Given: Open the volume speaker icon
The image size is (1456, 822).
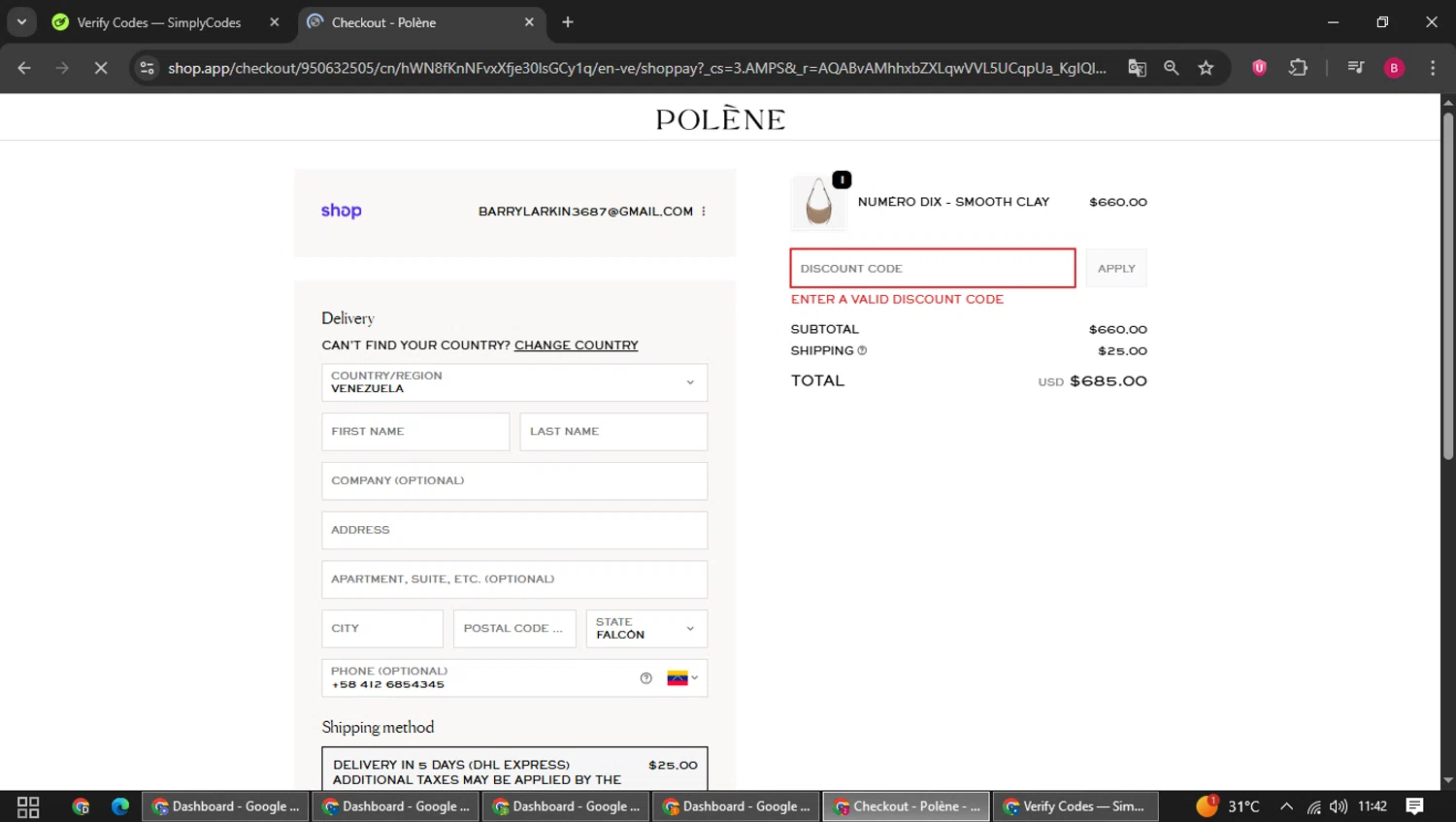Looking at the screenshot, I should pos(1339,806).
